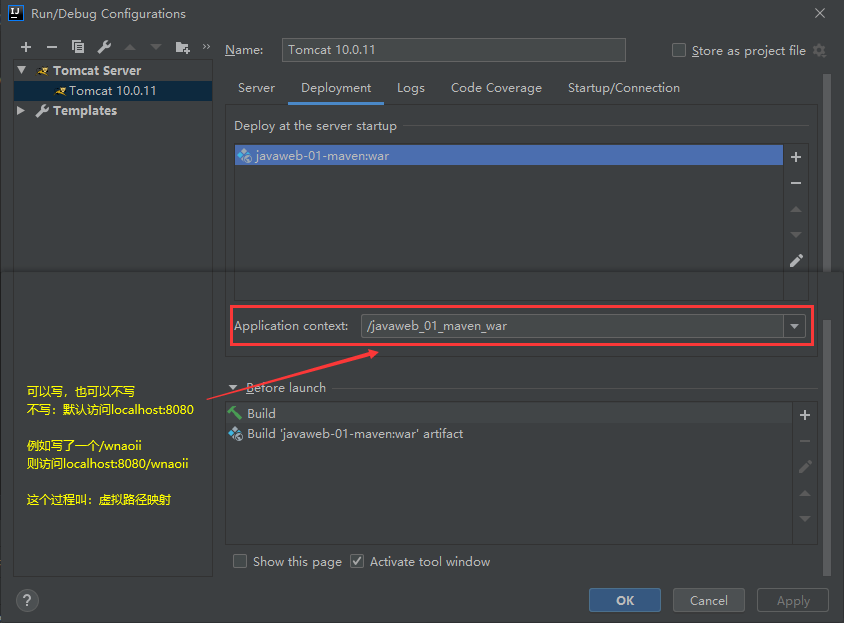This screenshot has height=623, width=844.
Task: Click the Cancel button
Action: [x=708, y=600]
